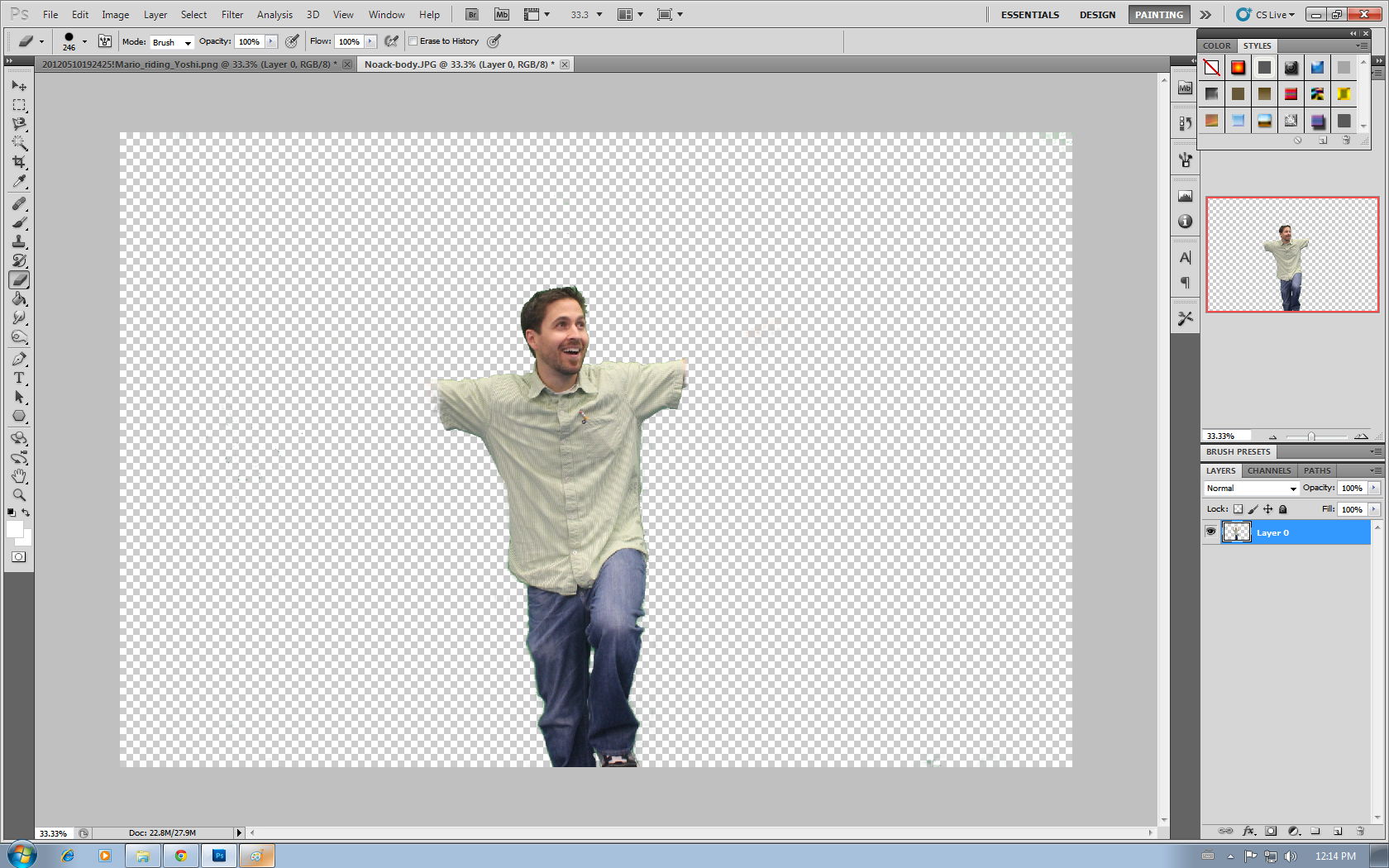Switch to the Mario_riding_Yoshi.png document tab
1389x868 pixels.
[189, 64]
